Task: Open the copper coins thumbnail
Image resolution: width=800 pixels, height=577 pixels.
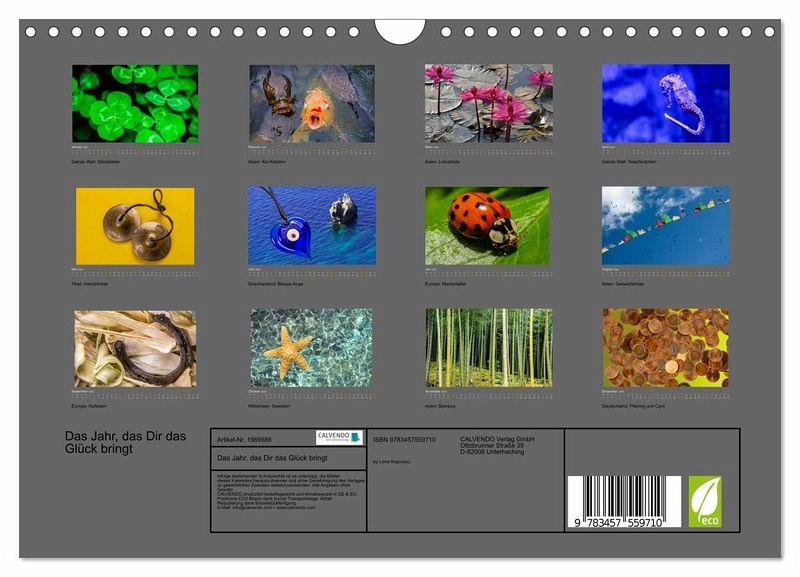Action: pyautogui.click(x=666, y=348)
